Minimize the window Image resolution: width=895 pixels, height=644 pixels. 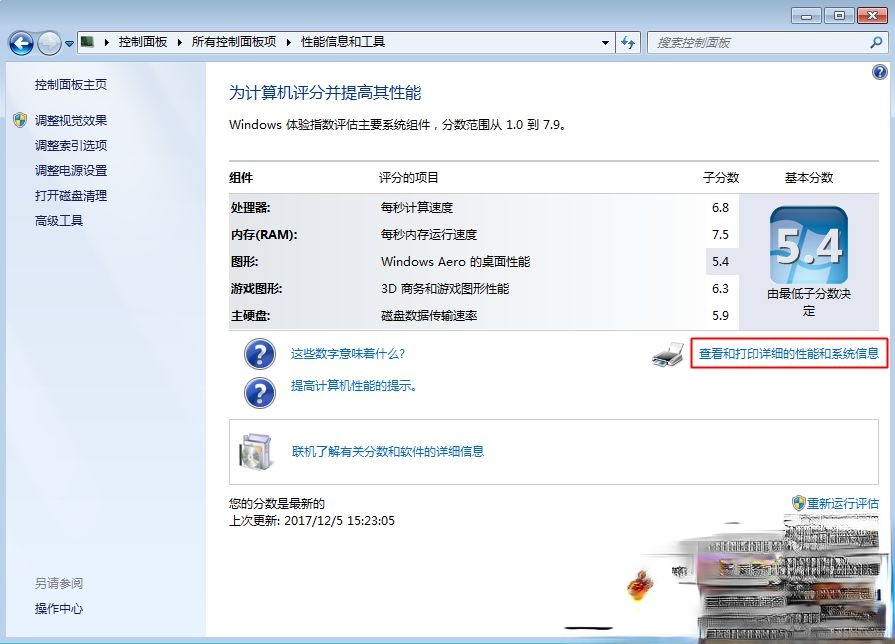807,16
